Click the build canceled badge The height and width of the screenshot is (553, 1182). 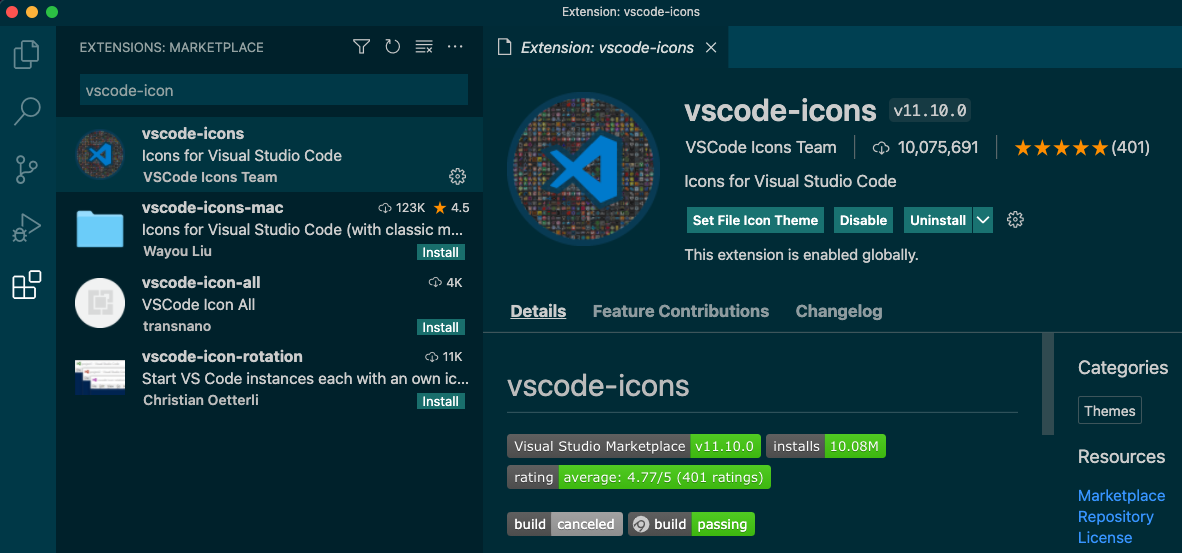565,524
